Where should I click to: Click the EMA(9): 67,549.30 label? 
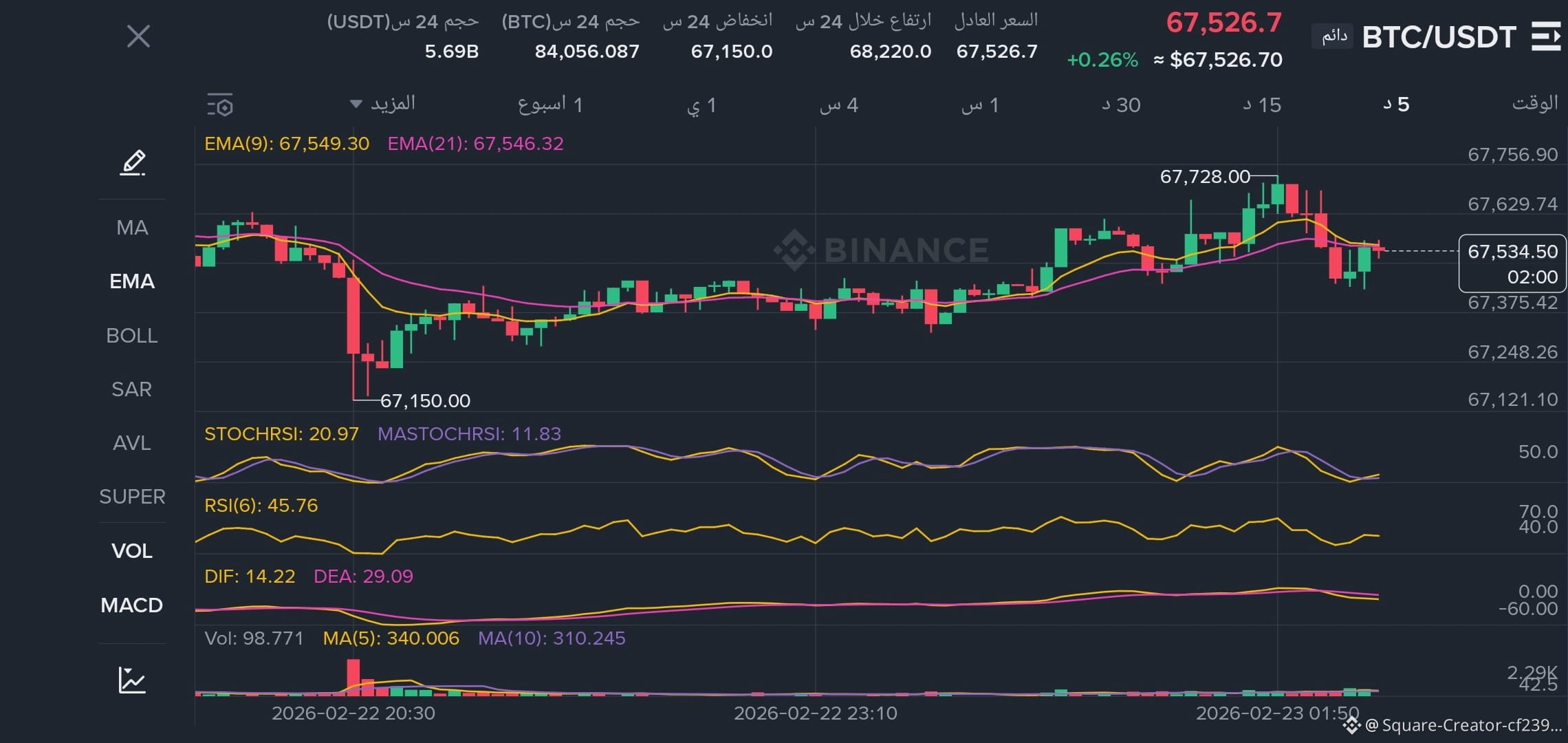pyautogui.click(x=287, y=144)
